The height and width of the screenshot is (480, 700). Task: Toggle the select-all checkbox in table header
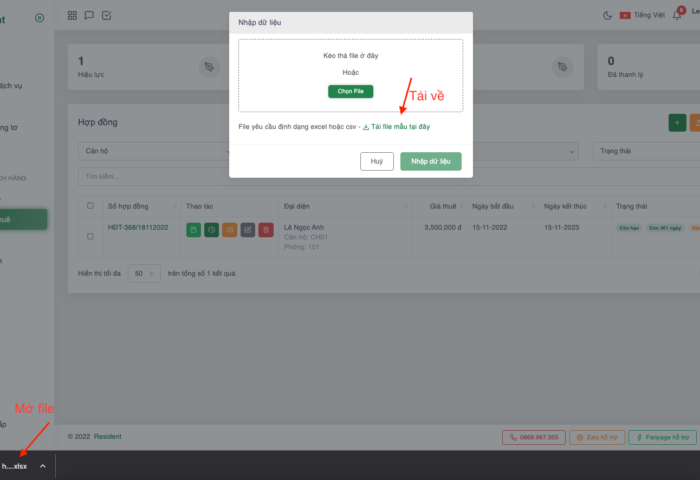[x=90, y=206]
